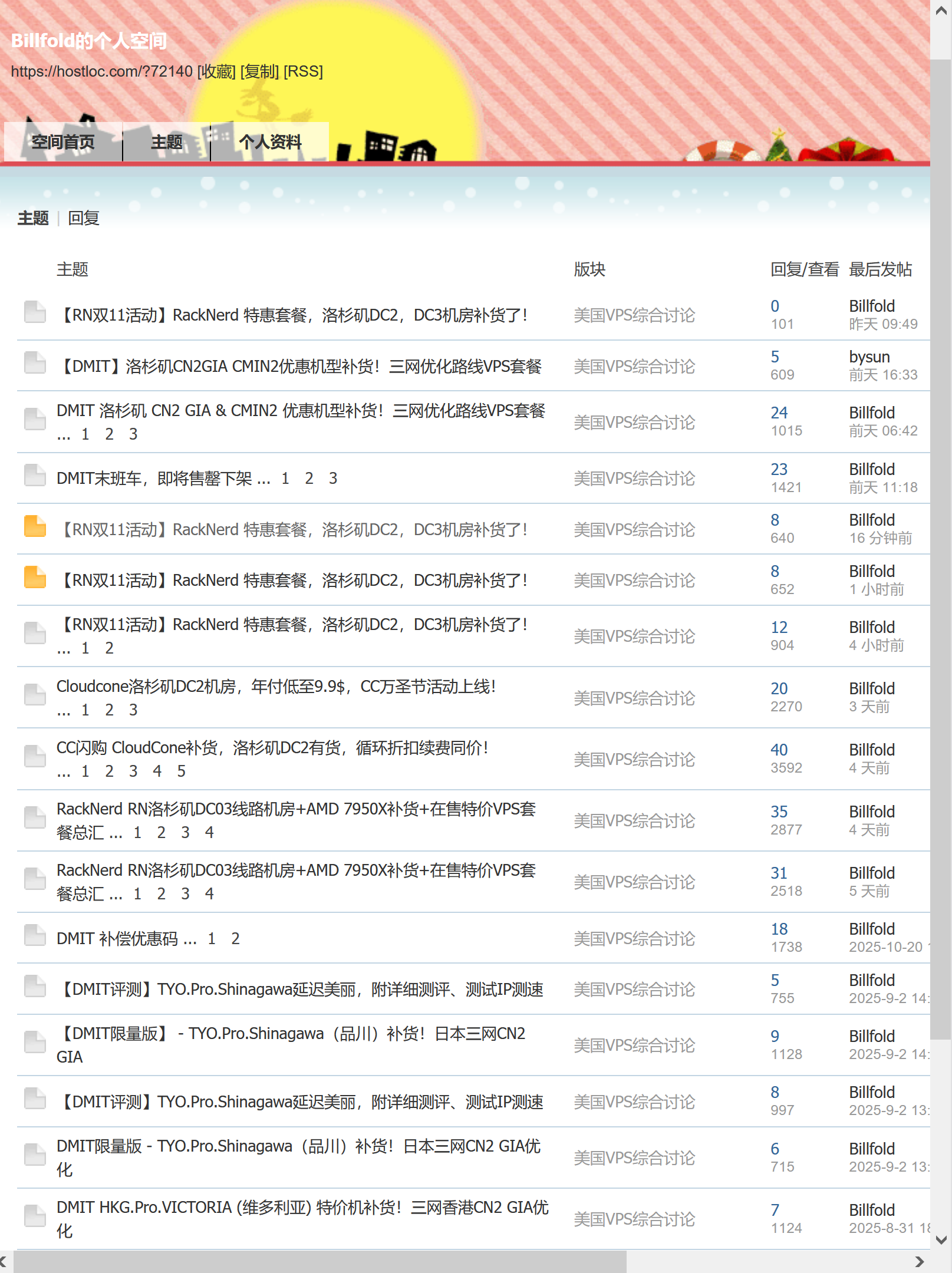Click thread icon of DMIT限量版 post with 715 views

coord(35,1155)
